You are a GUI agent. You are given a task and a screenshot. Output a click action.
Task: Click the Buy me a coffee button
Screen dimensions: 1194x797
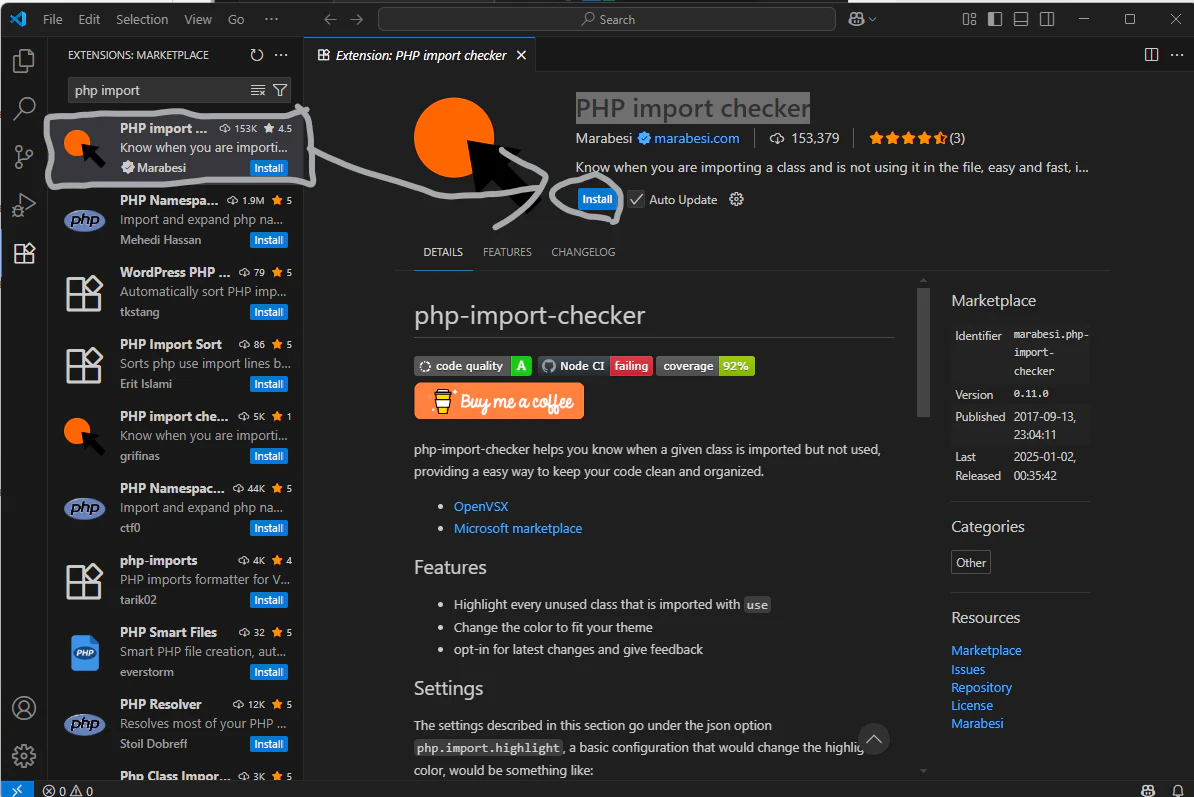(x=499, y=401)
